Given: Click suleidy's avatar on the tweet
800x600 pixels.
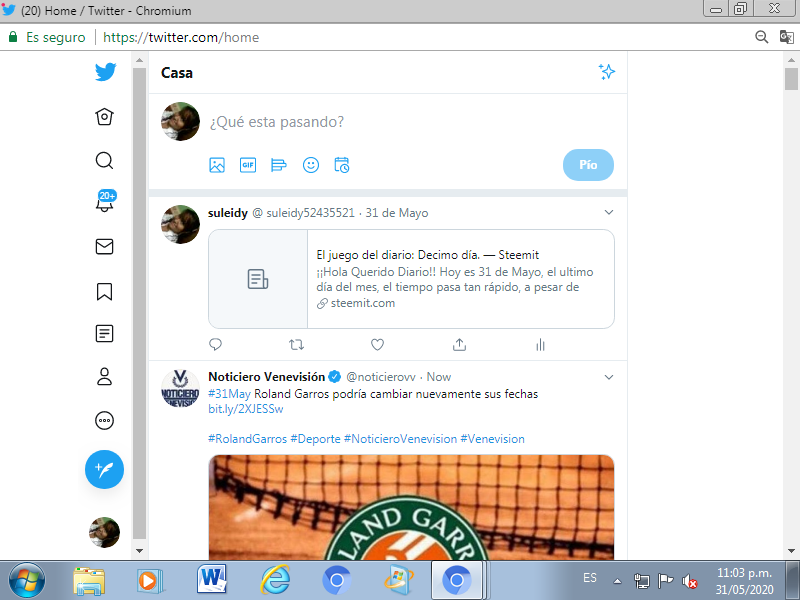Looking at the screenshot, I should [181, 224].
